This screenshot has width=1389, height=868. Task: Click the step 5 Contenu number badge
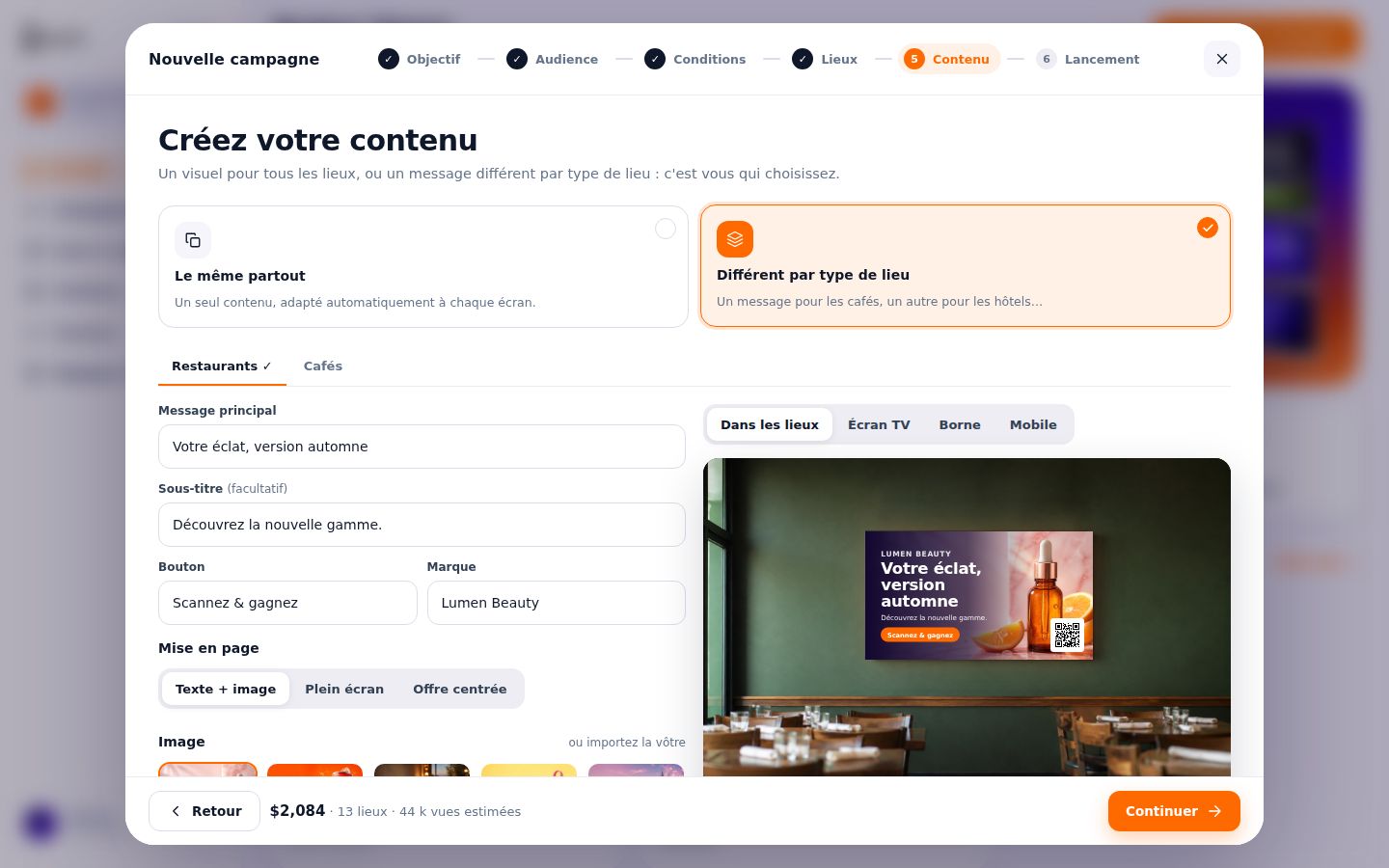pos(914,59)
